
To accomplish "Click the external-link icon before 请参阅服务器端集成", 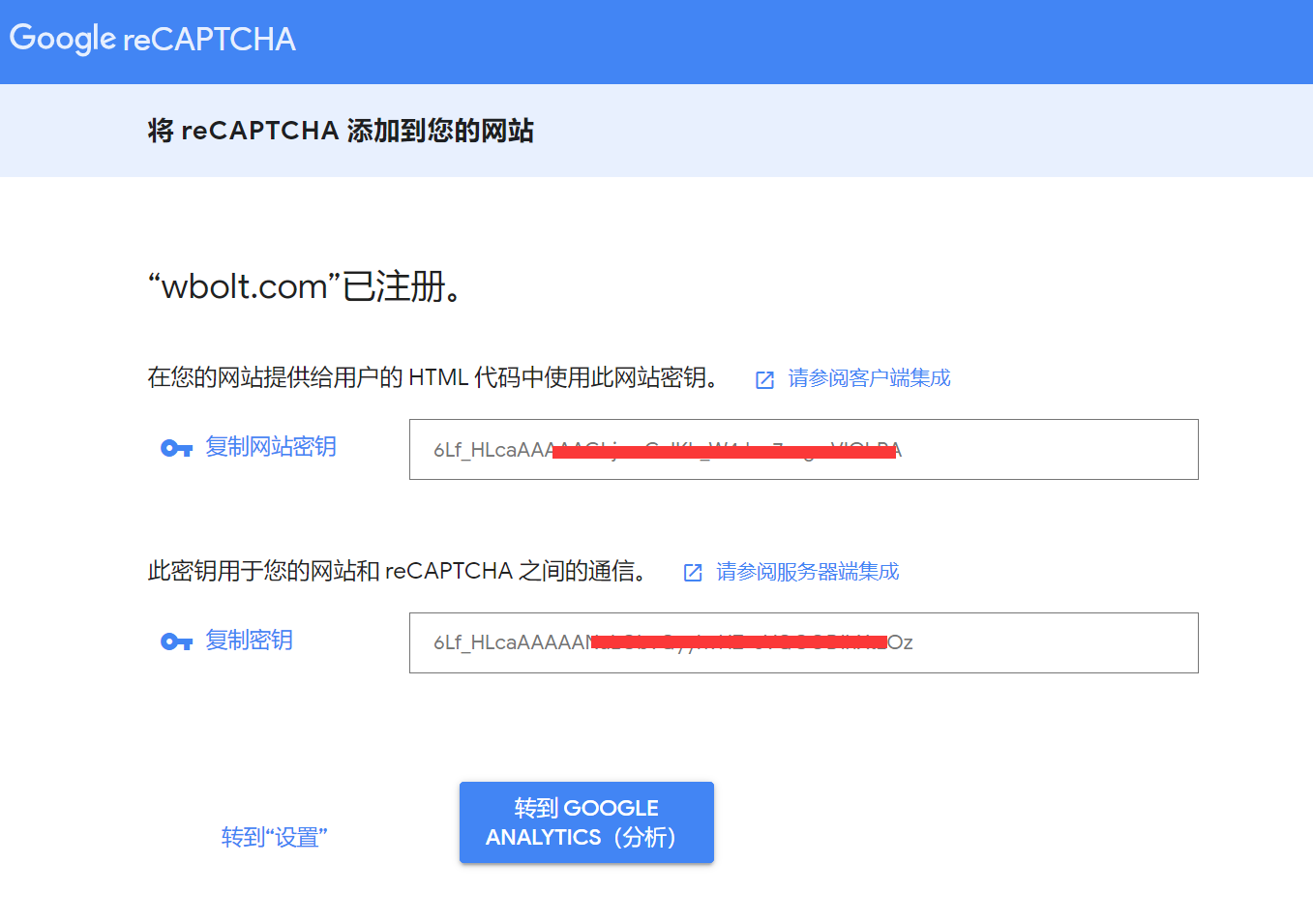I will [693, 572].
